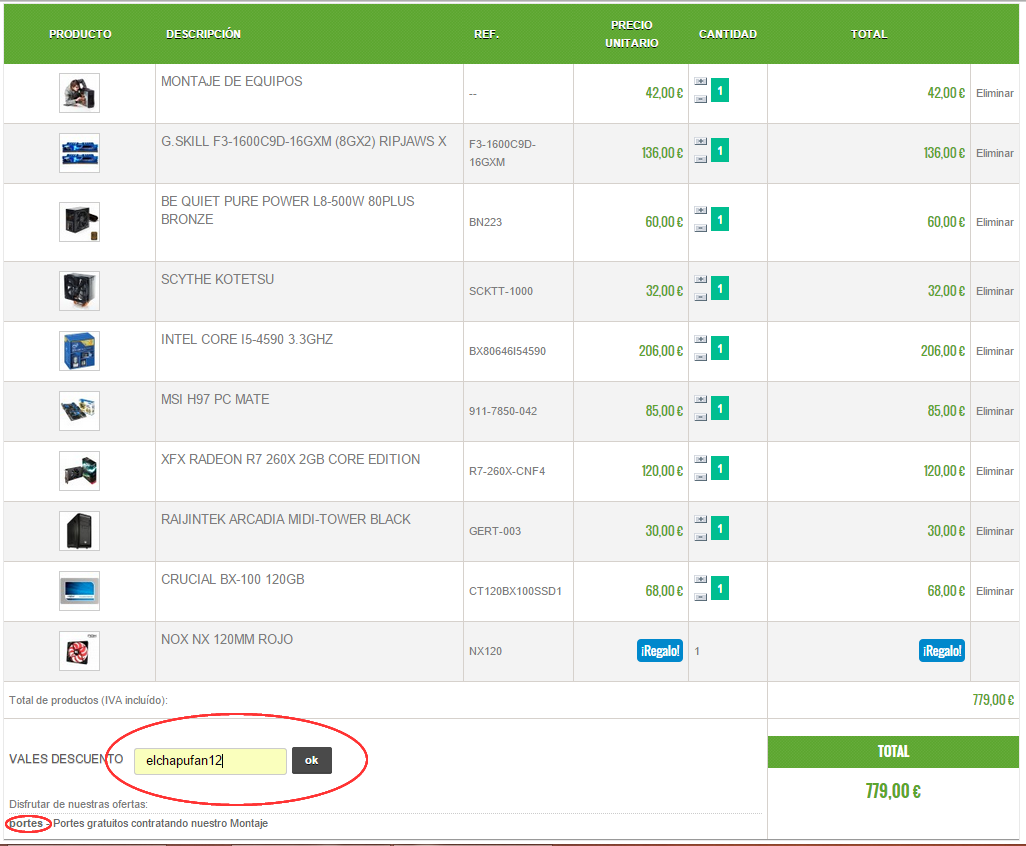Decrease quantity of SCYTHE KOTETSU

(701, 296)
